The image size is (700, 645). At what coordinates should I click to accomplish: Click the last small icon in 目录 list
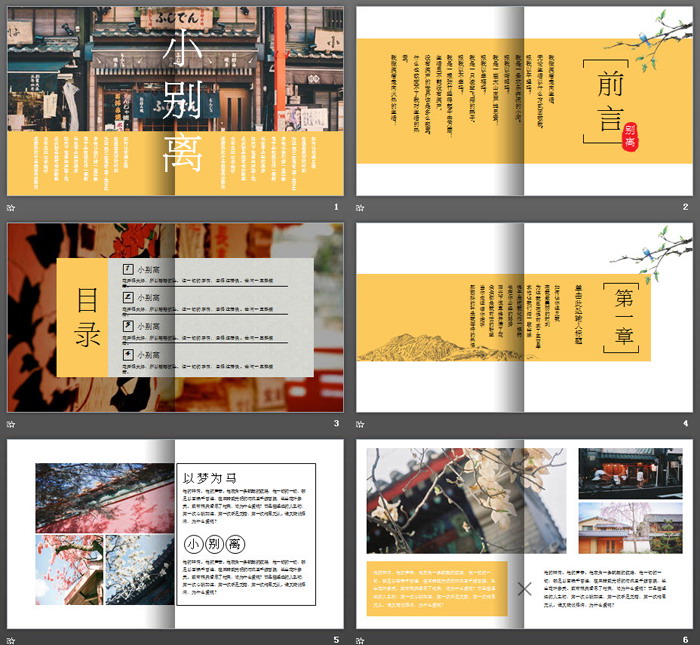pos(129,354)
